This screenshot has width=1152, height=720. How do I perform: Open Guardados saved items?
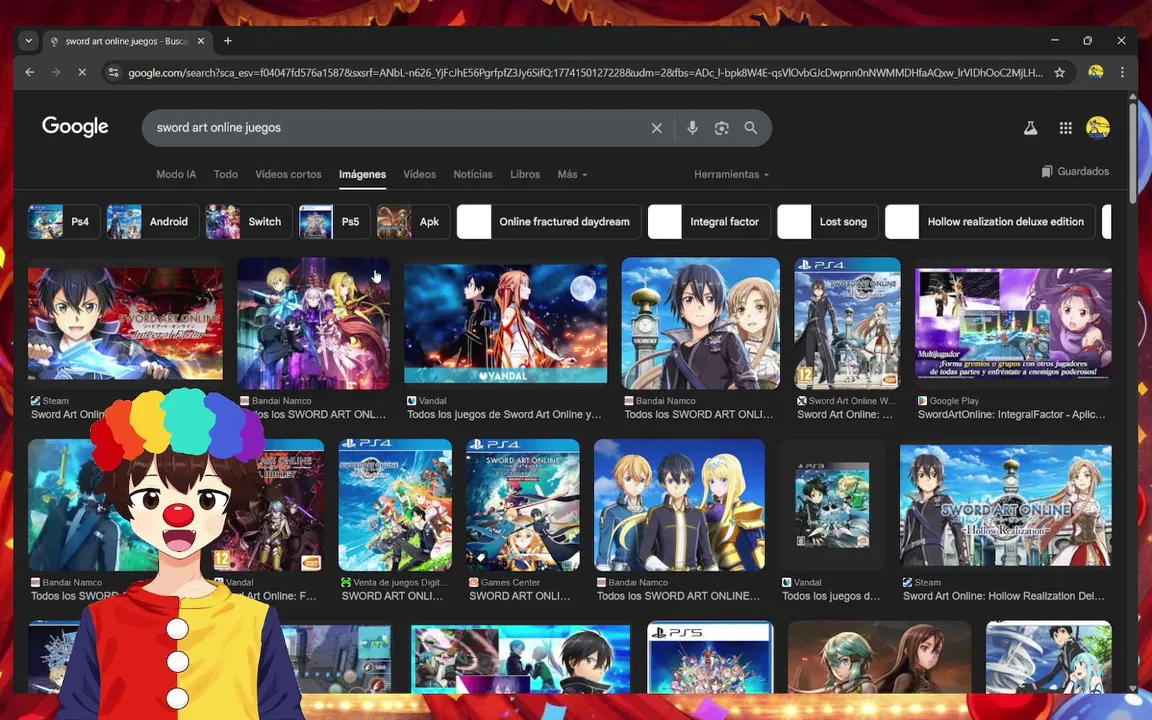1075,171
